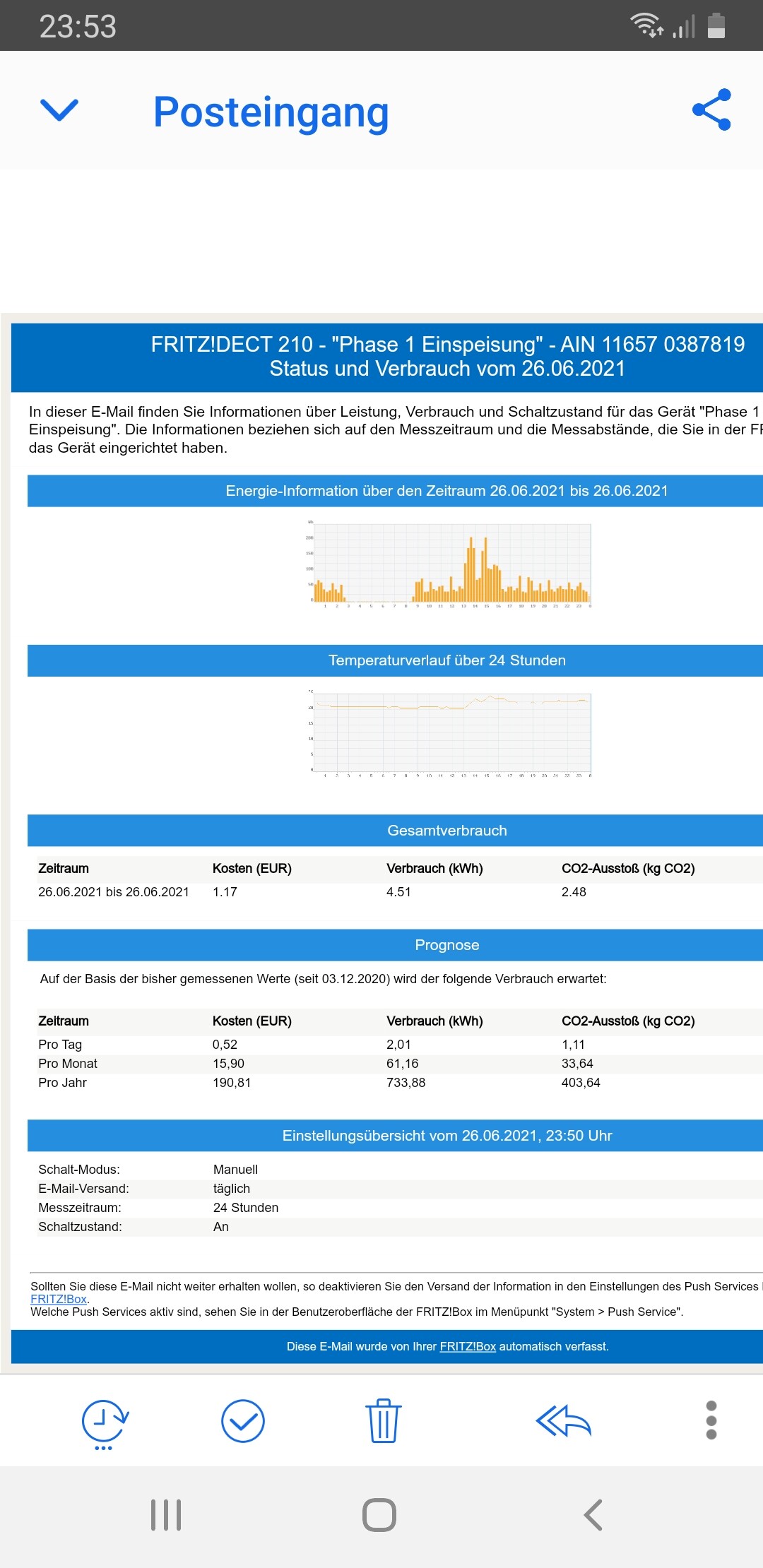This screenshot has height=1568, width=763.
Task: Tap the battery status icon
Action: pos(716,25)
